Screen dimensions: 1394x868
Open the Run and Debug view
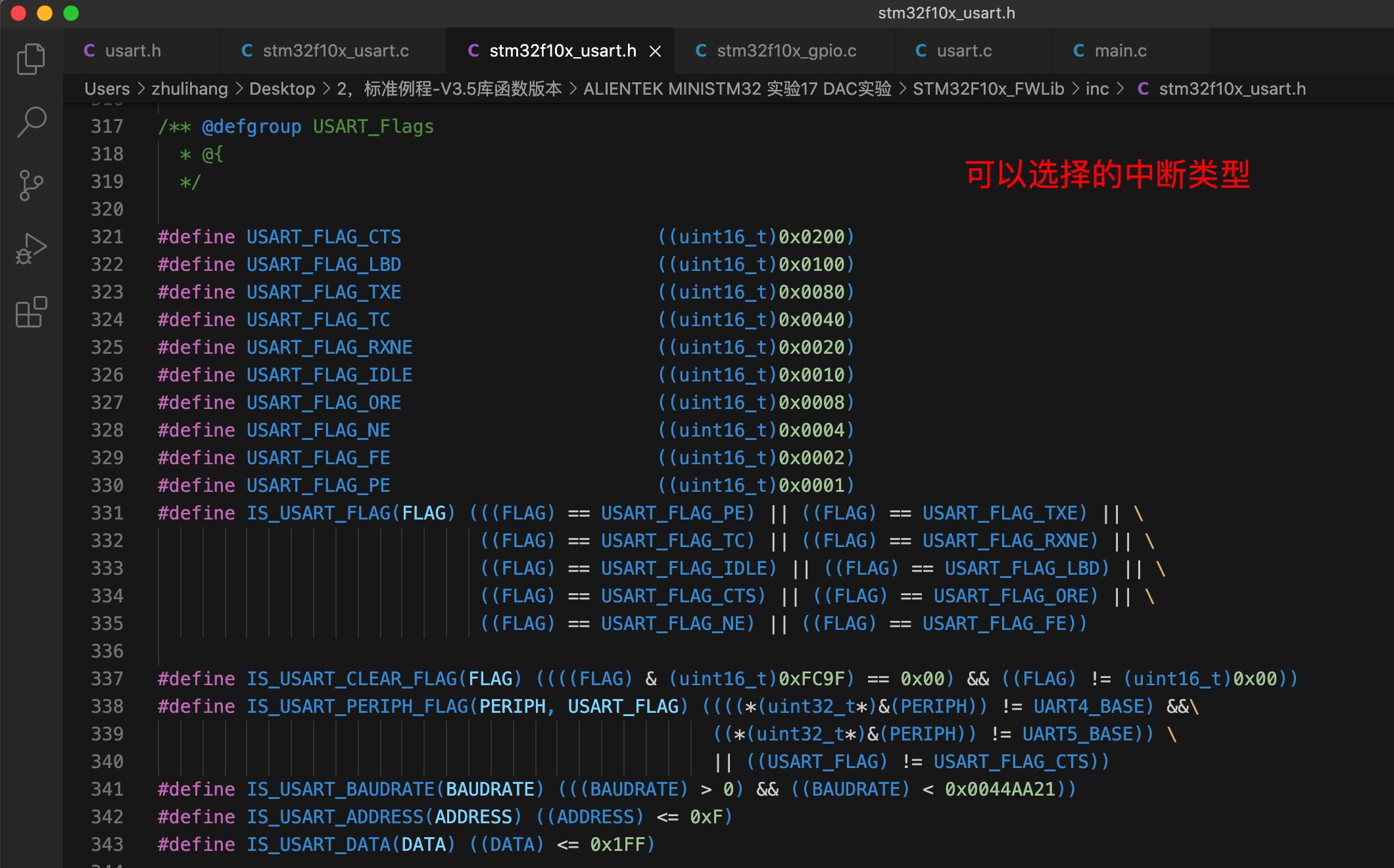pyautogui.click(x=31, y=249)
